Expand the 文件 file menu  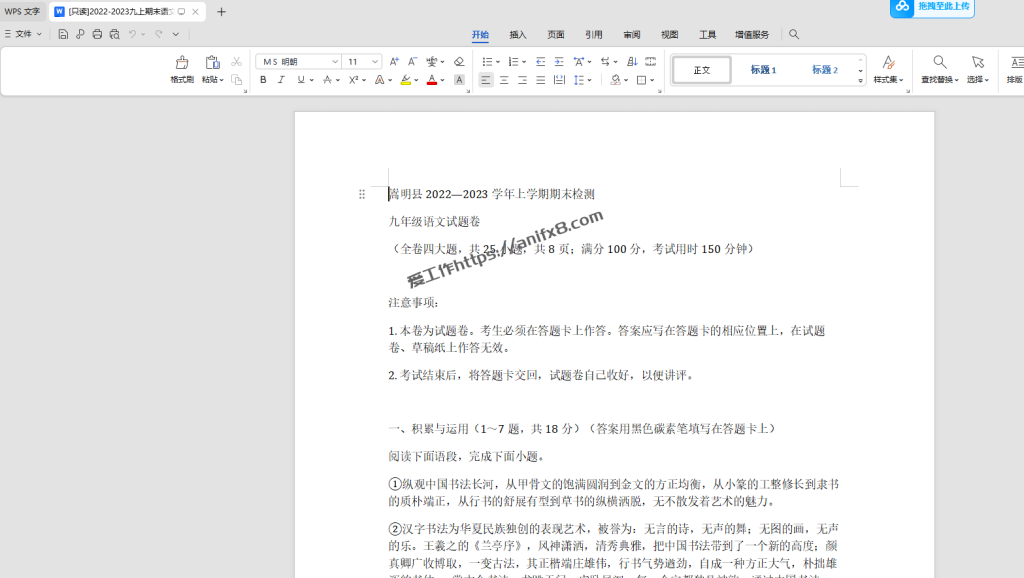point(24,34)
